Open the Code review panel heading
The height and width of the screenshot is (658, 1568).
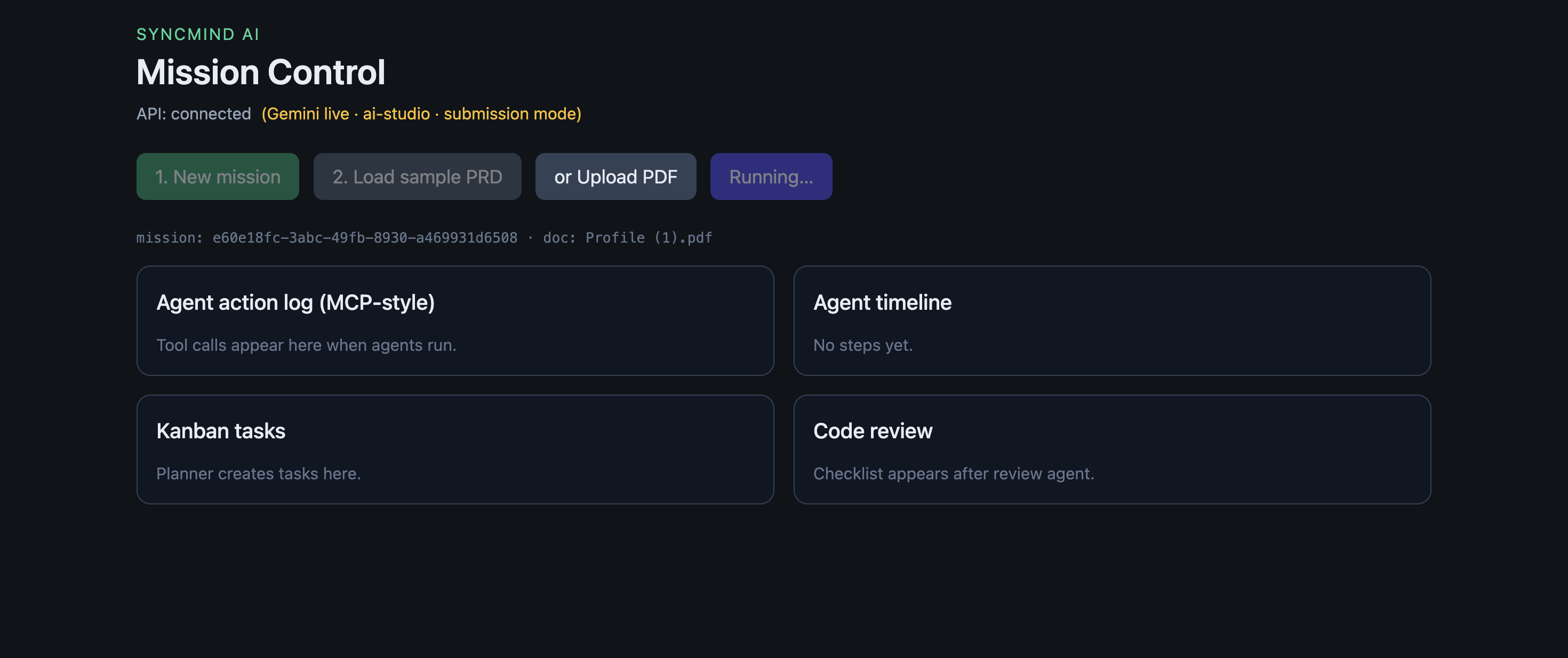[872, 431]
